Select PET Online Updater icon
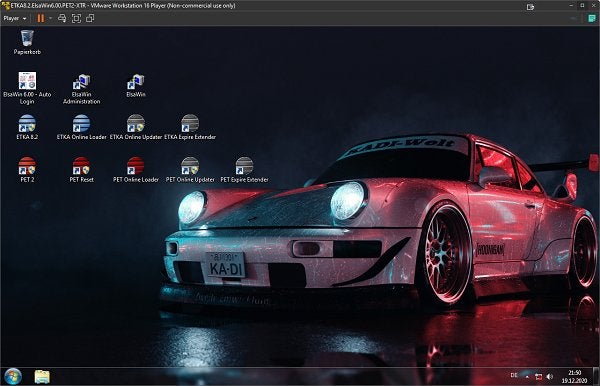This screenshot has width=600, height=386. point(190,169)
